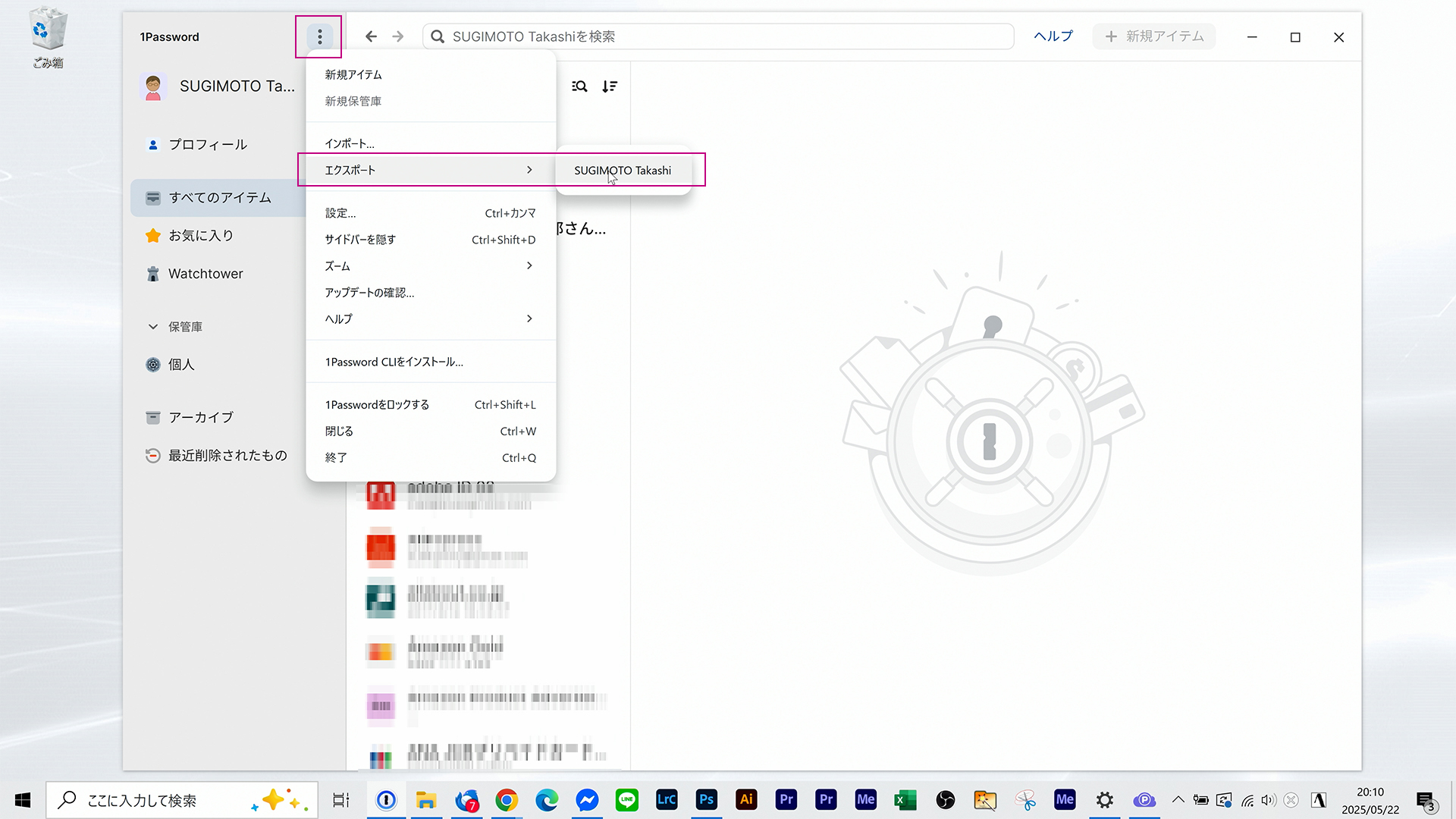This screenshot has width=1456, height=819.
Task: Open Google Chrome from the taskbar
Action: (507, 800)
